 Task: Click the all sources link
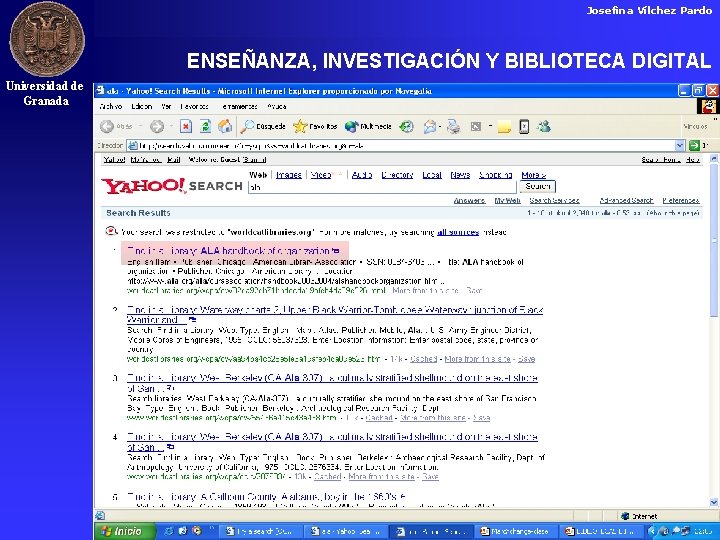(x=458, y=232)
